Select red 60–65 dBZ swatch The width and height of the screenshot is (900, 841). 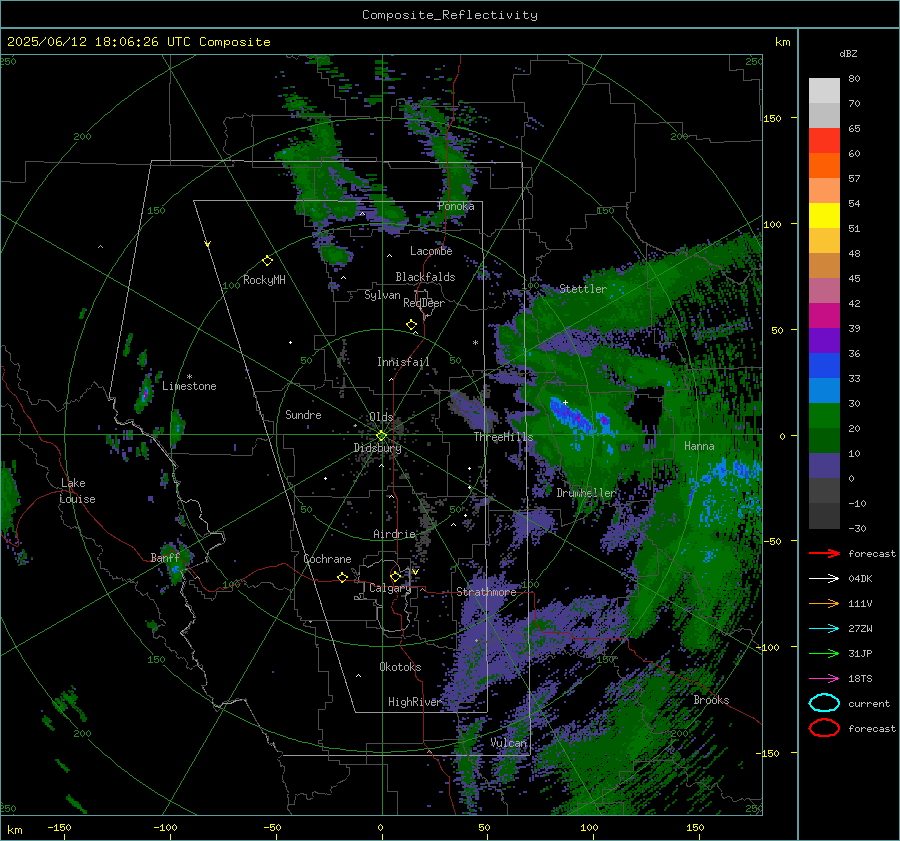pos(824,141)
